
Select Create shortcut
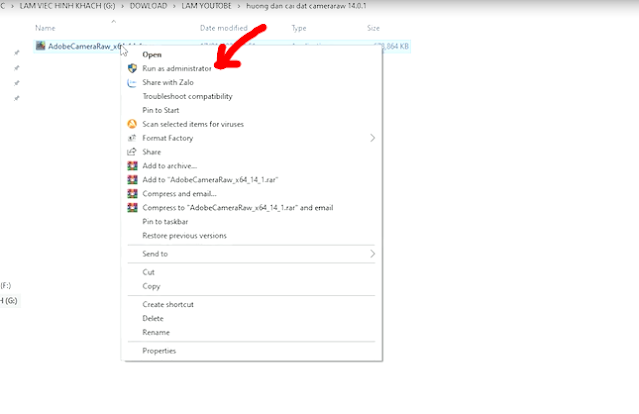168,304
